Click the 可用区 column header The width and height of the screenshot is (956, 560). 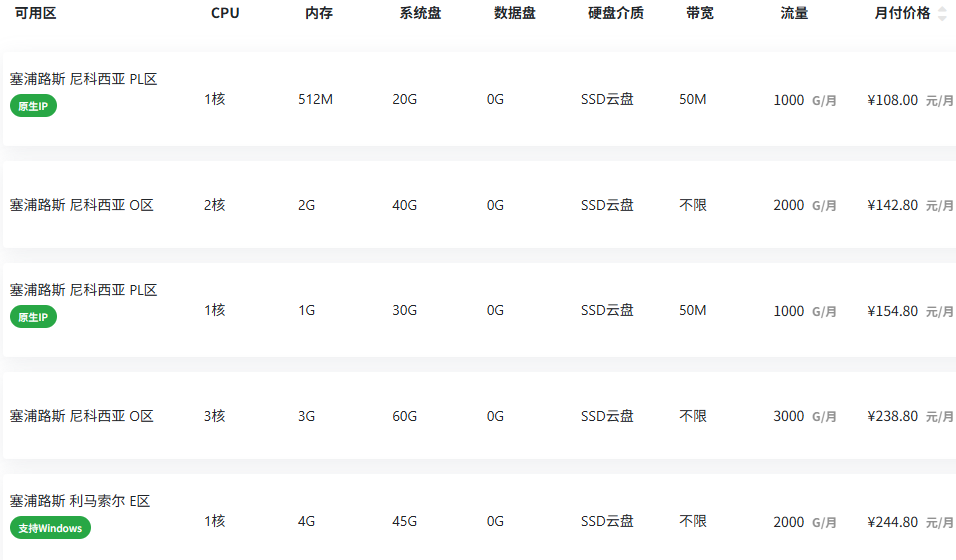pos(35,13)
